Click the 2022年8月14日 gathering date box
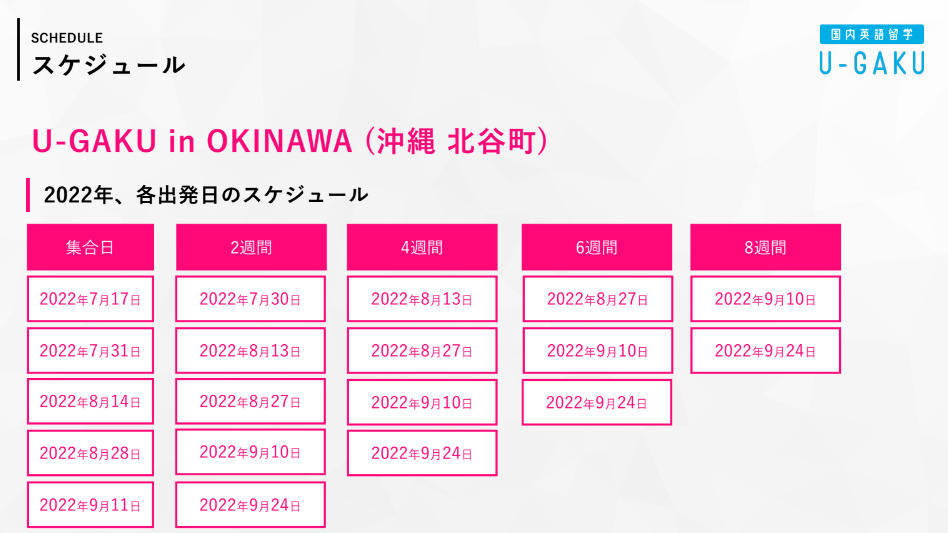Screen dimensions: 948x533 (90, 401)
